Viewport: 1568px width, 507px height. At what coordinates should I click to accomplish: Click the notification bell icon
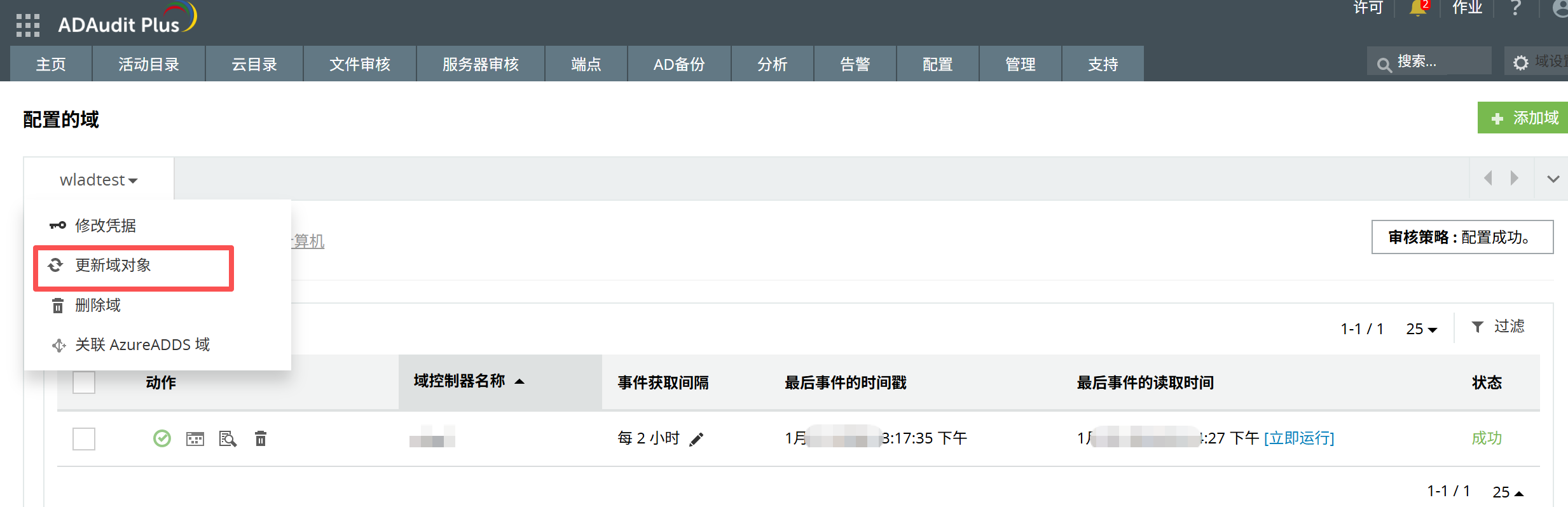point(1417,8)
